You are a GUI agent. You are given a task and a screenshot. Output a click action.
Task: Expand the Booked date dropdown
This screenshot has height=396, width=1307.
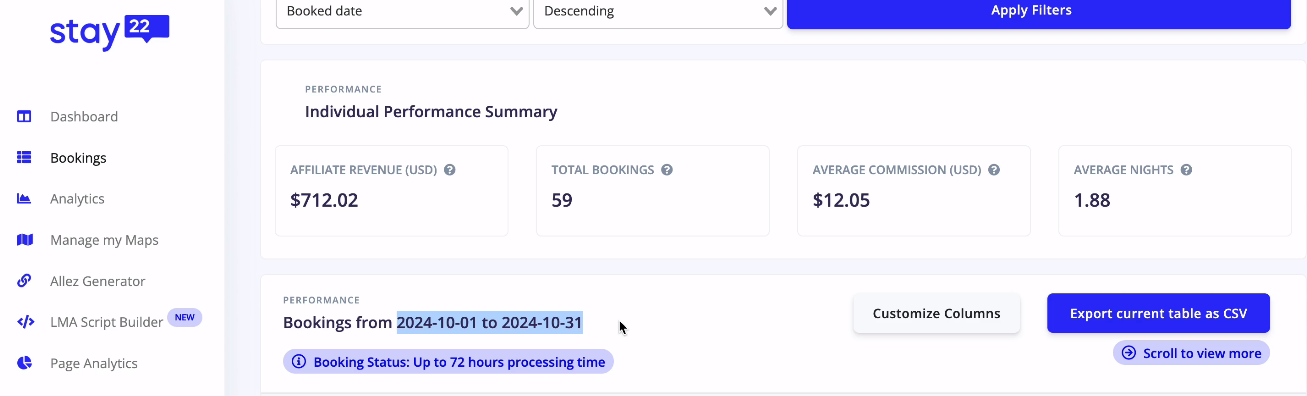click(403, 12)
